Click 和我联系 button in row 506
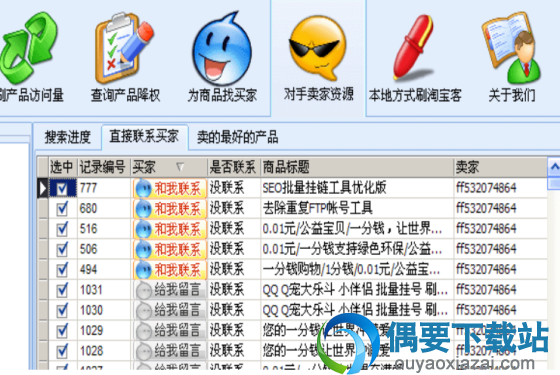This screenshot has width=560, height=375. [x=170, y=249]
